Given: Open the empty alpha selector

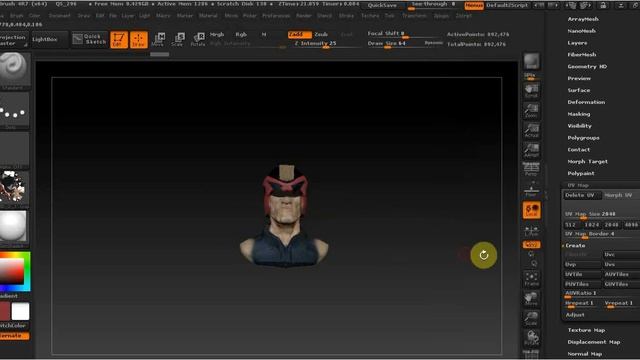Looking at the screenshot, I should point(14,149).
